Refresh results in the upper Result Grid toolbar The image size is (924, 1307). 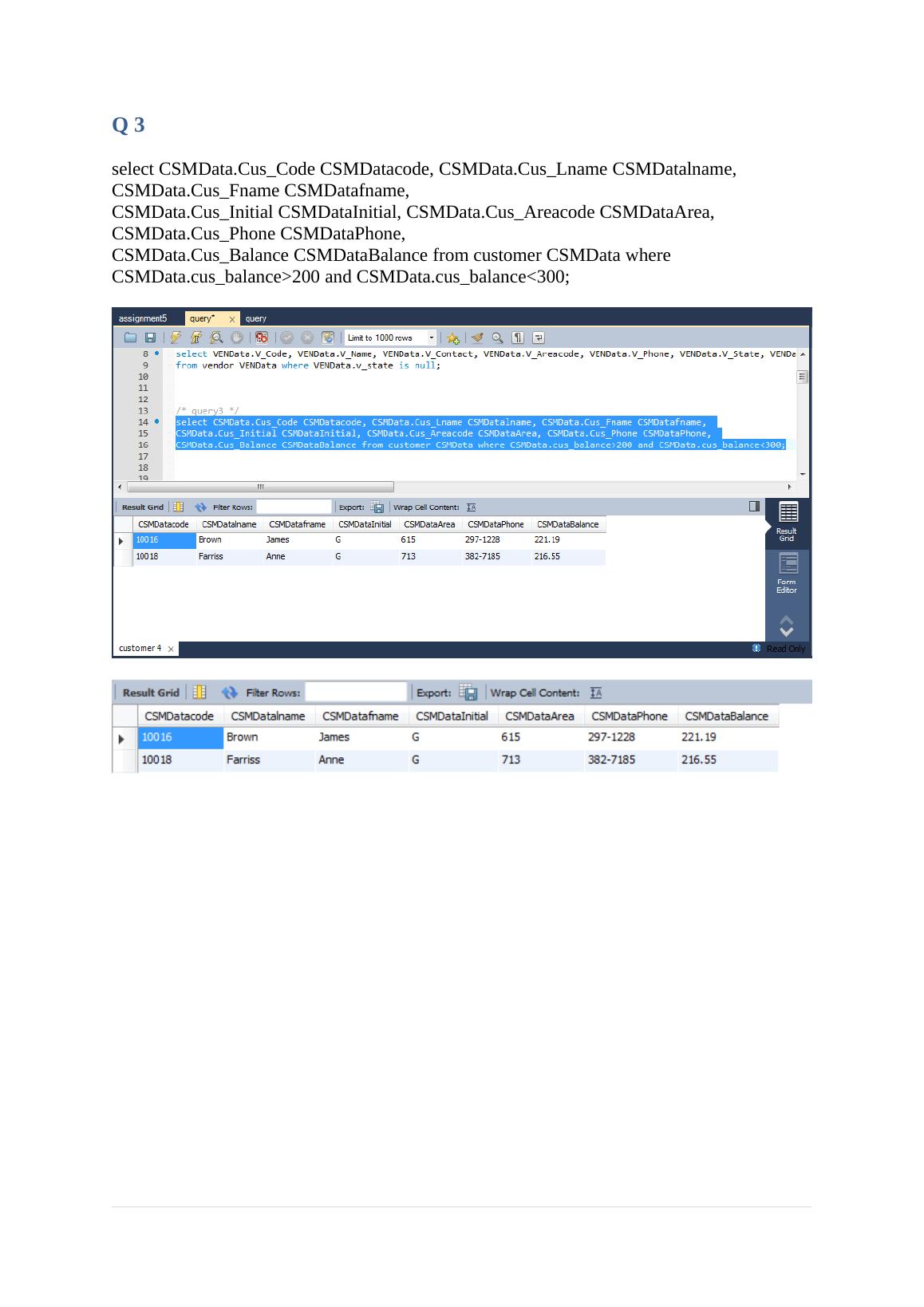click(201, 507)
